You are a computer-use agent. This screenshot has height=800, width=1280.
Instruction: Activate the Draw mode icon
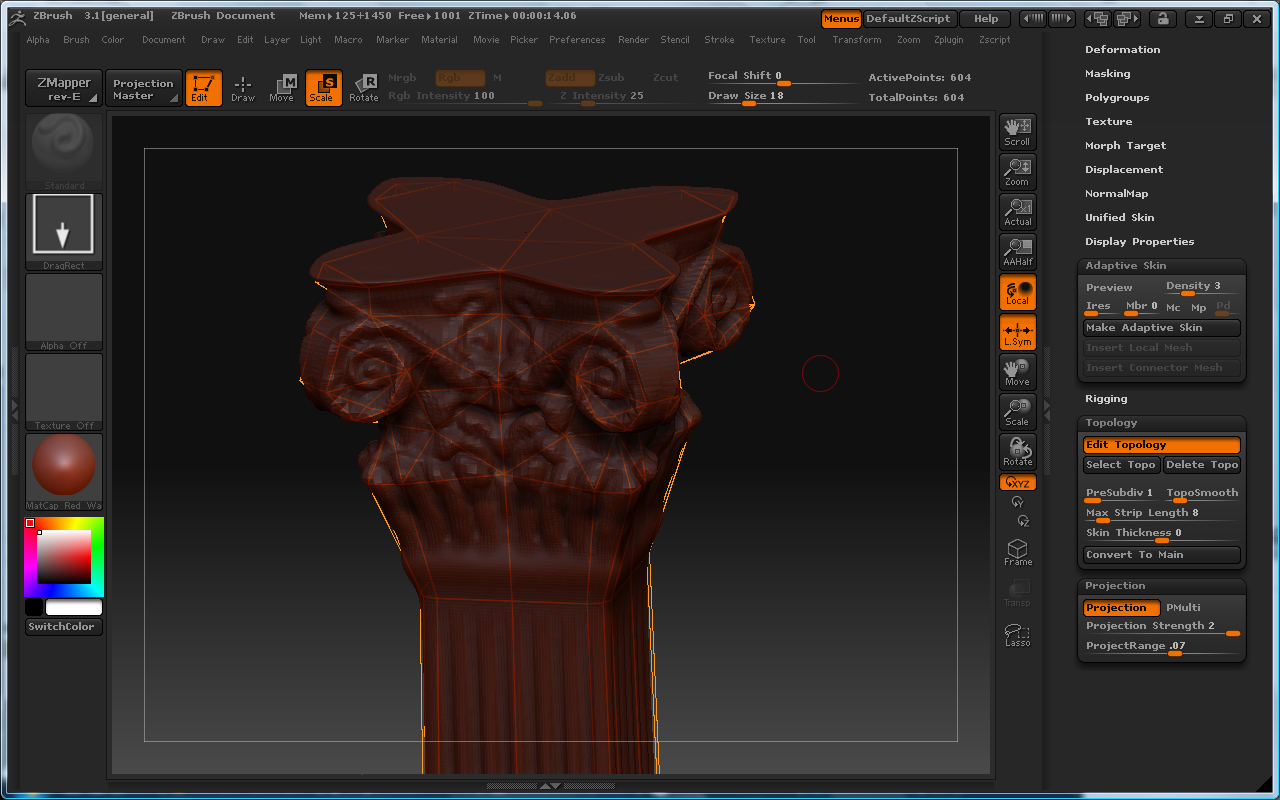[243, 88]
